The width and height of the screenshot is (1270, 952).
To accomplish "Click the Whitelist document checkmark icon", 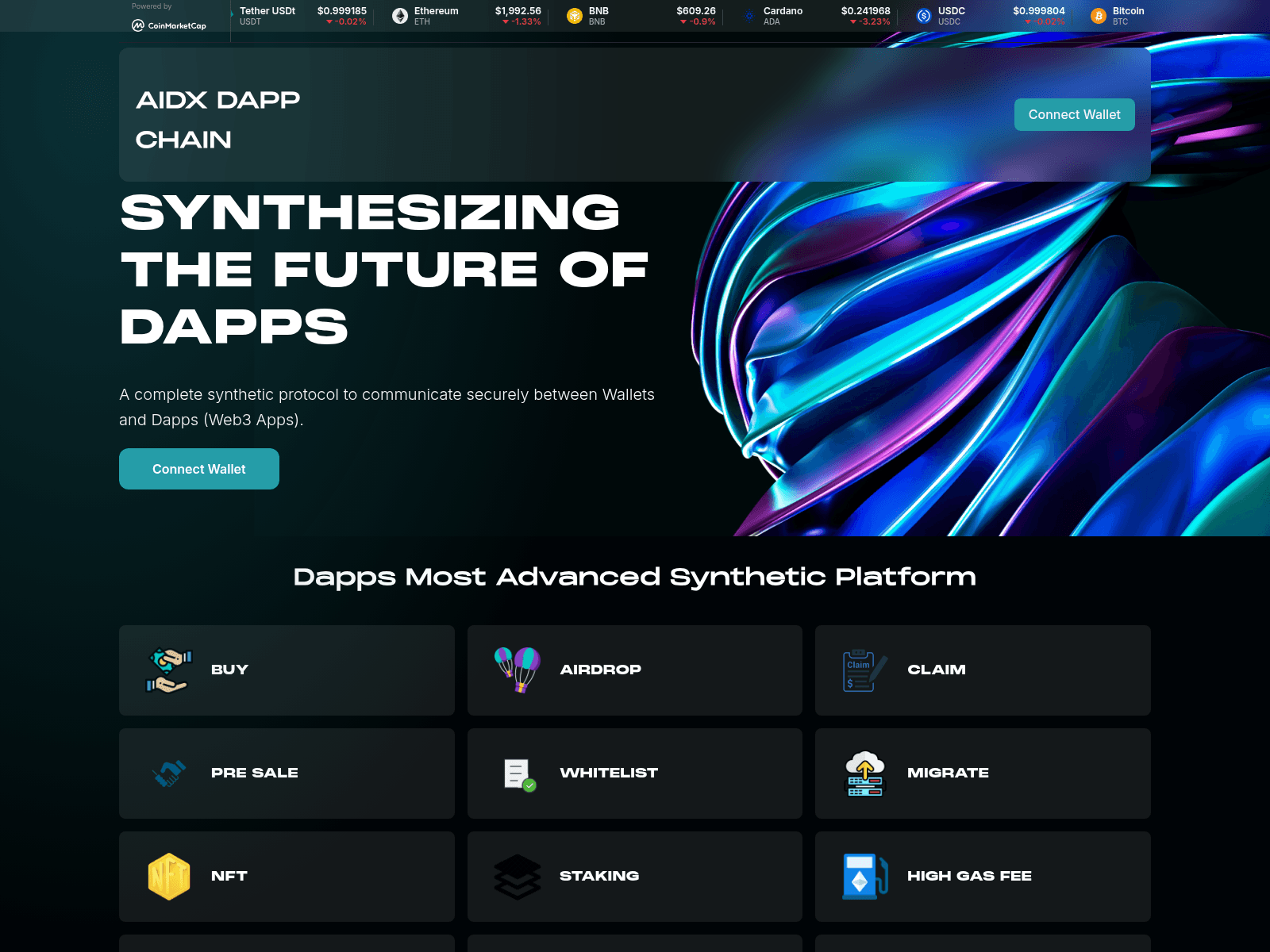I will point(520,774).
